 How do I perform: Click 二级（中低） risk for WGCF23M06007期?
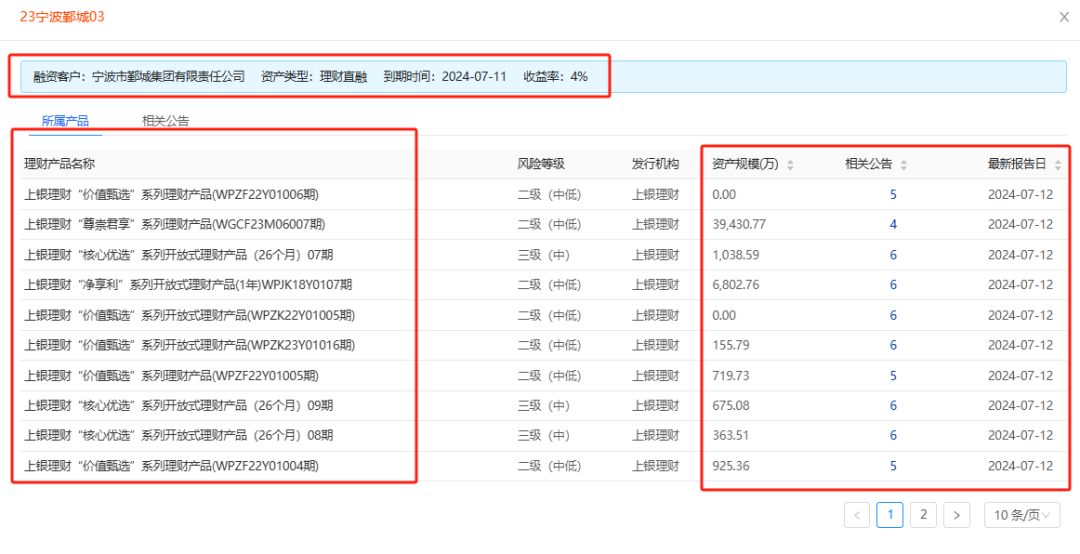point(550,225)
